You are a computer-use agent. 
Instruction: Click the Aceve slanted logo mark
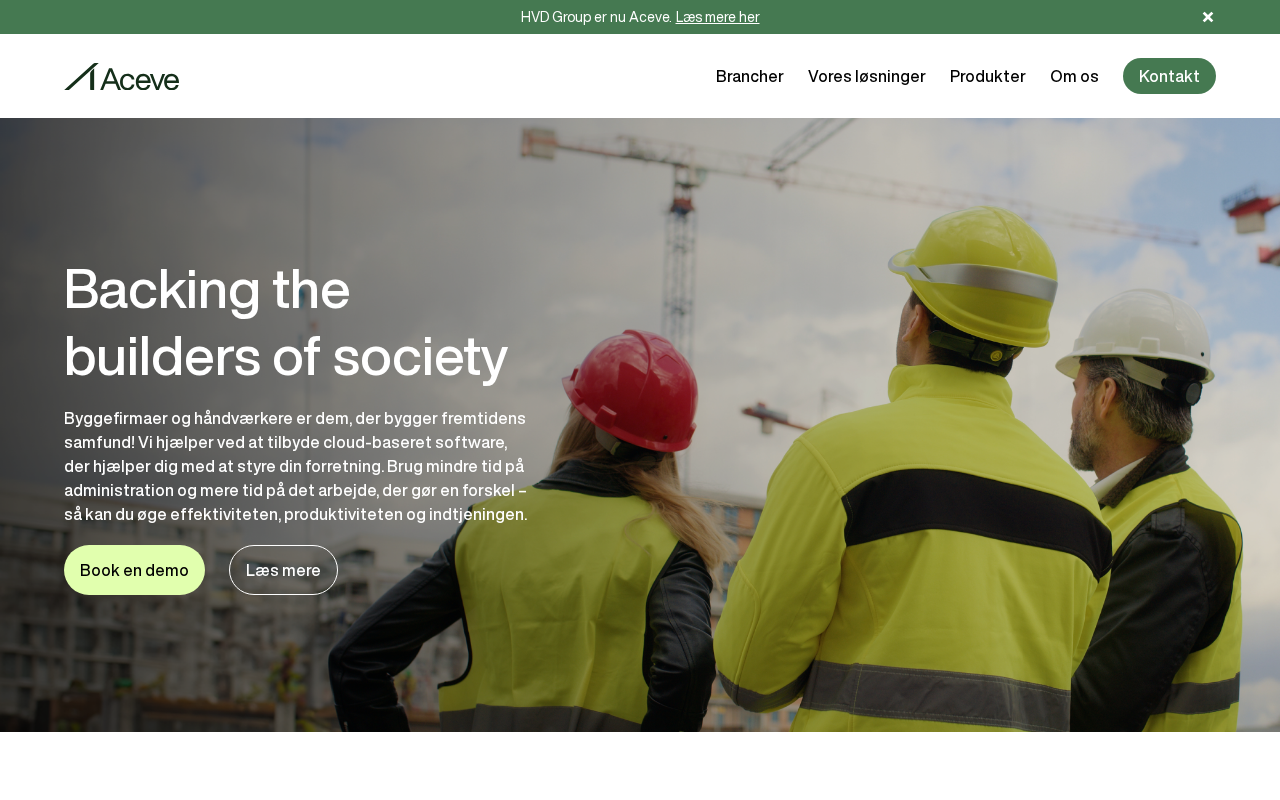[81, 76]
